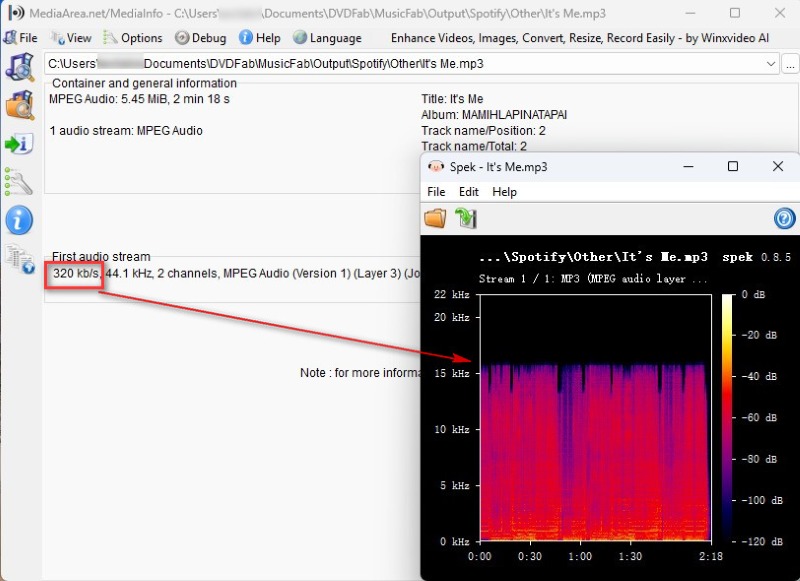The image size is (800, 581).
Task: Click the Spek dB color scale bar
Action: (x=727, y=418)
